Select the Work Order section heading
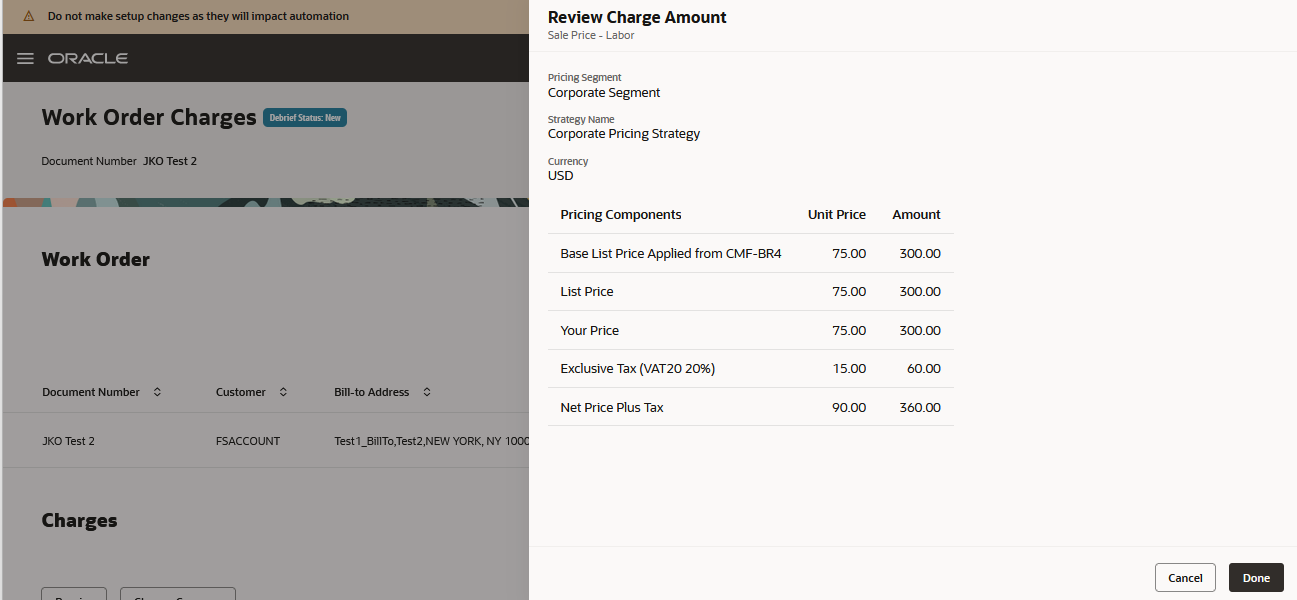This screenshot has height=600, width=1297. pos(96,259)
